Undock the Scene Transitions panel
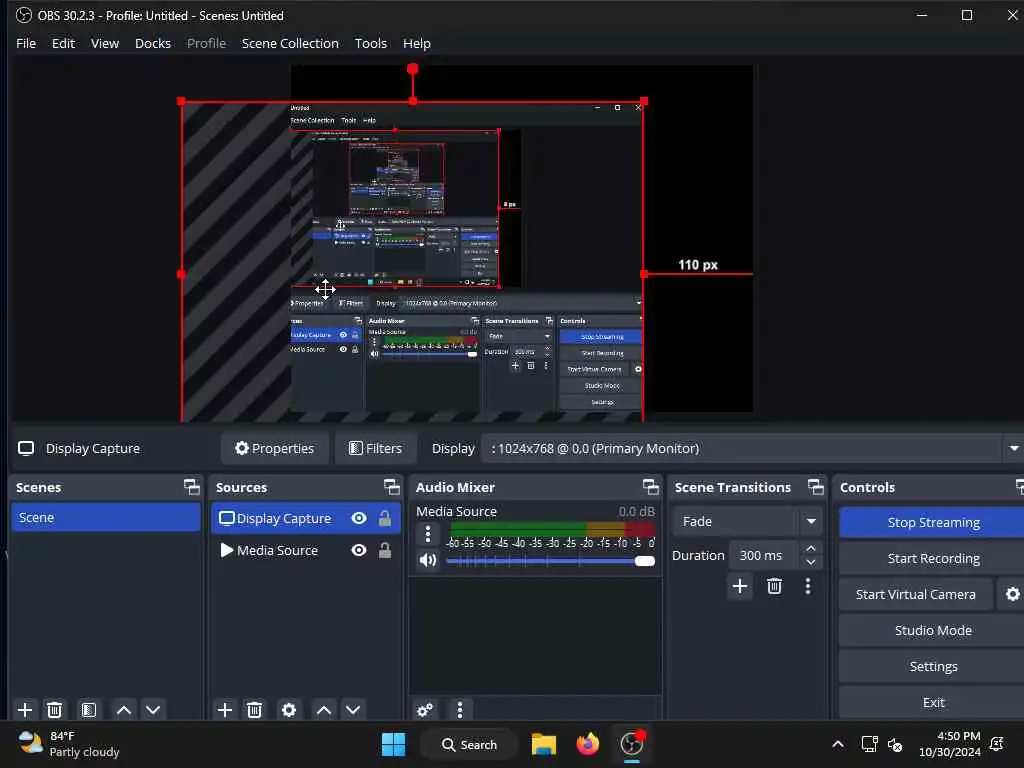This screenshot has height=768, width=1024. (816, 487)
